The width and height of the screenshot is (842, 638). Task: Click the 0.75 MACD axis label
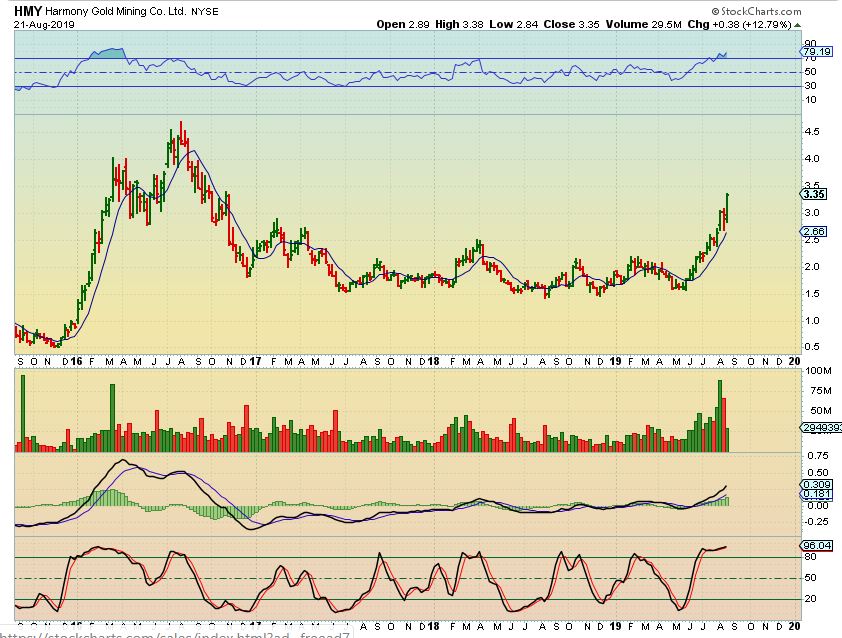click(x=818, y=455)
